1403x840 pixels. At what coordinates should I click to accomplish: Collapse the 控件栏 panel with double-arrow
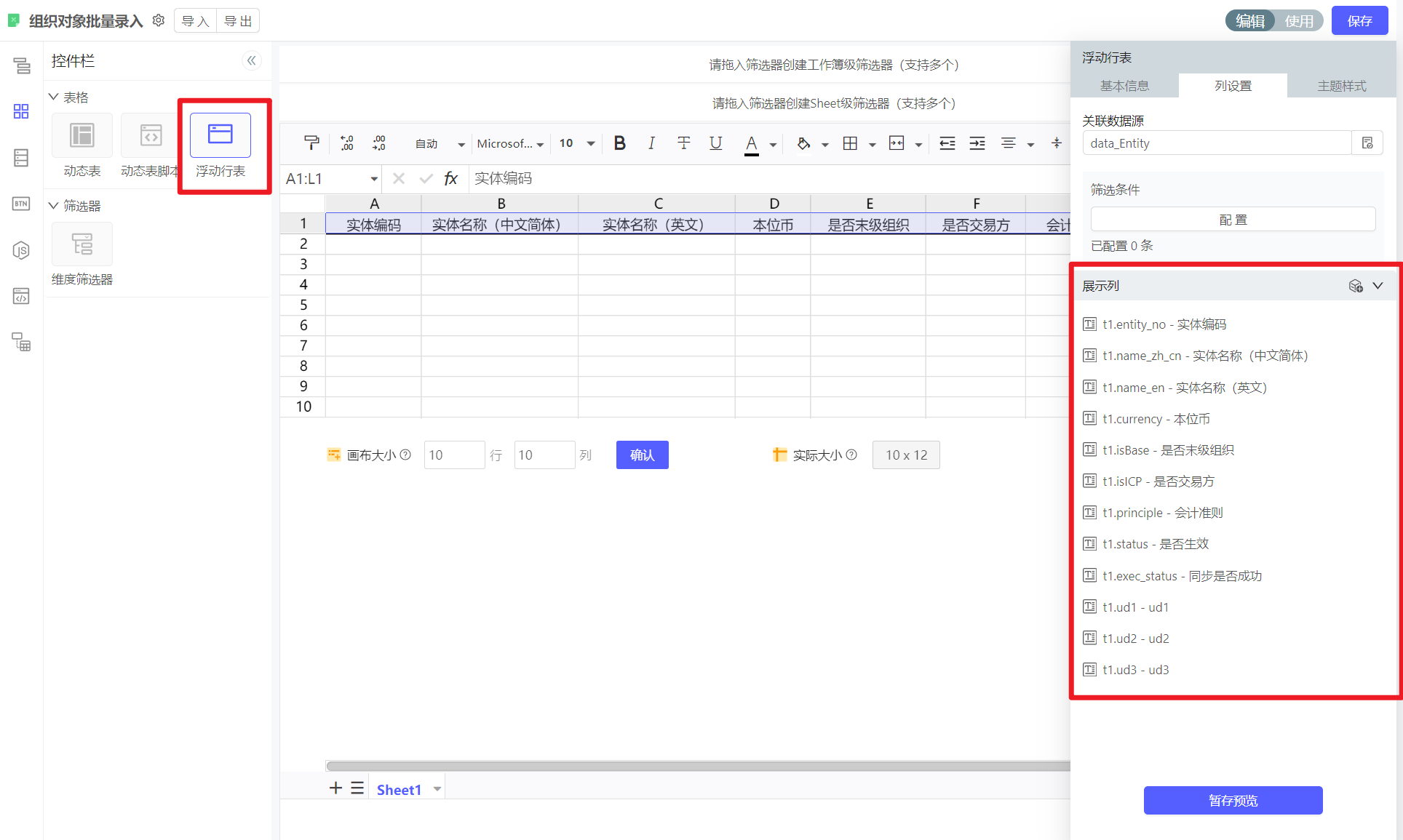click(251, 60)
